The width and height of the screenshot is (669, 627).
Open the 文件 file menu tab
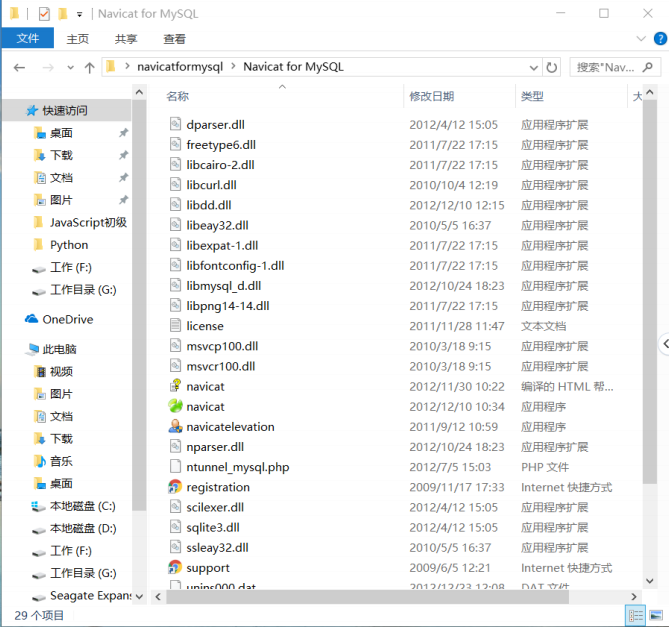(28, 38)
